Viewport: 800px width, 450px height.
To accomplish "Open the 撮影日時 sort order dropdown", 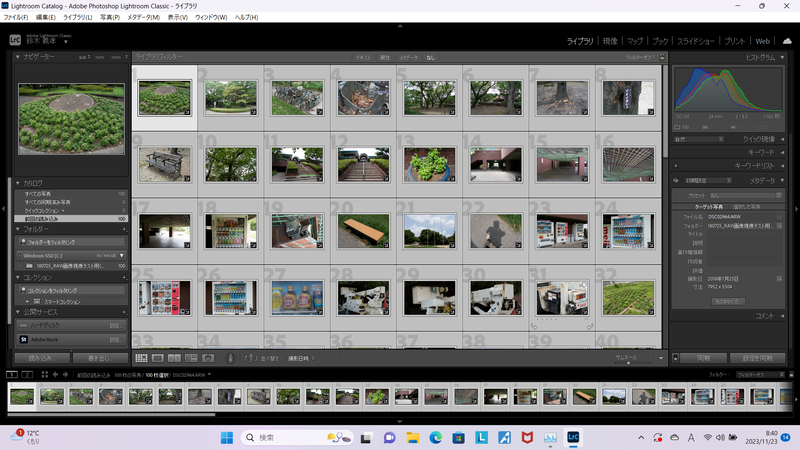I will (301, 358).
